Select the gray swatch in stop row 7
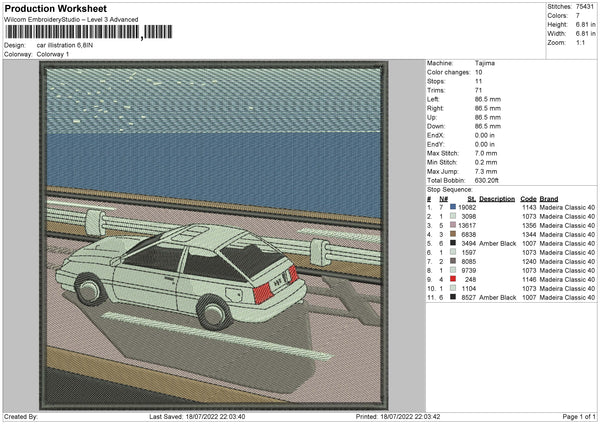This screenshot has width=600, height=424. [453, 261]
